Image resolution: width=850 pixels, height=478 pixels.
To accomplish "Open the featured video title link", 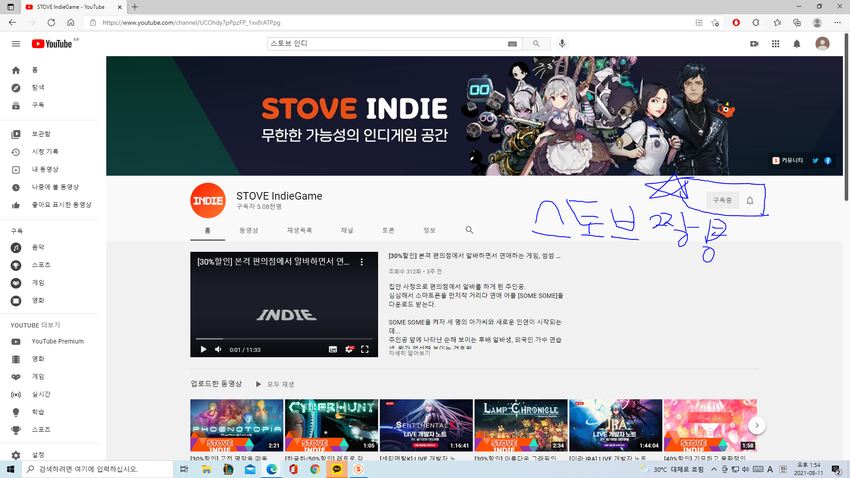I will pos(474,256).
